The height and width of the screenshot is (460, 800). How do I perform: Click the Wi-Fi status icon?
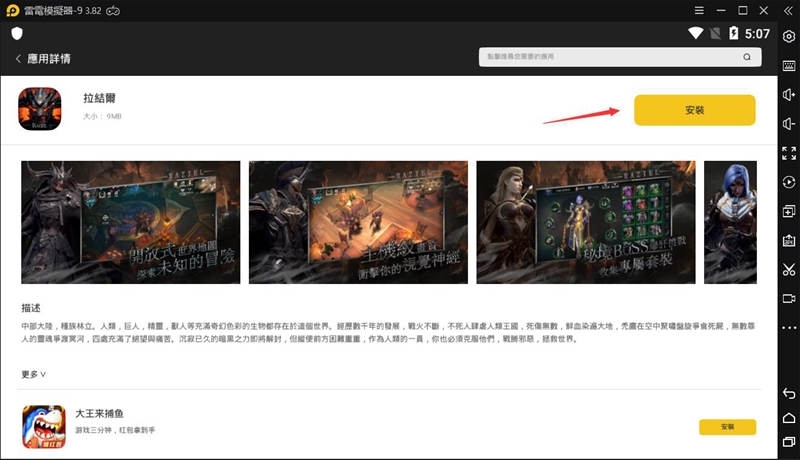coord(695,34)
